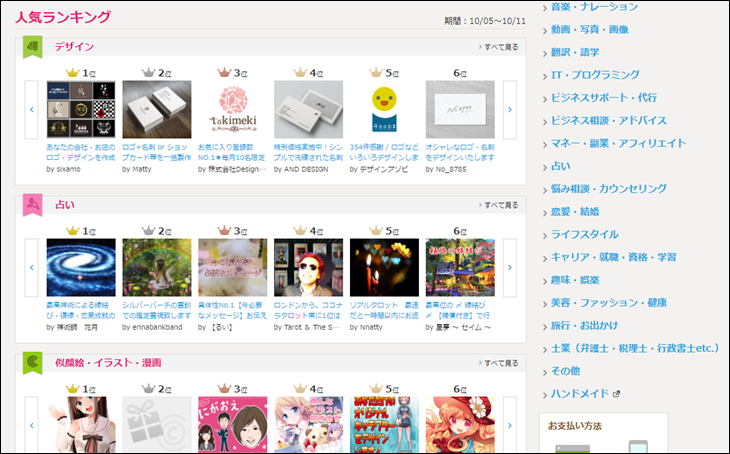
Task: Click the pink 占い category ribbon icon
Action: pos(33,205)
